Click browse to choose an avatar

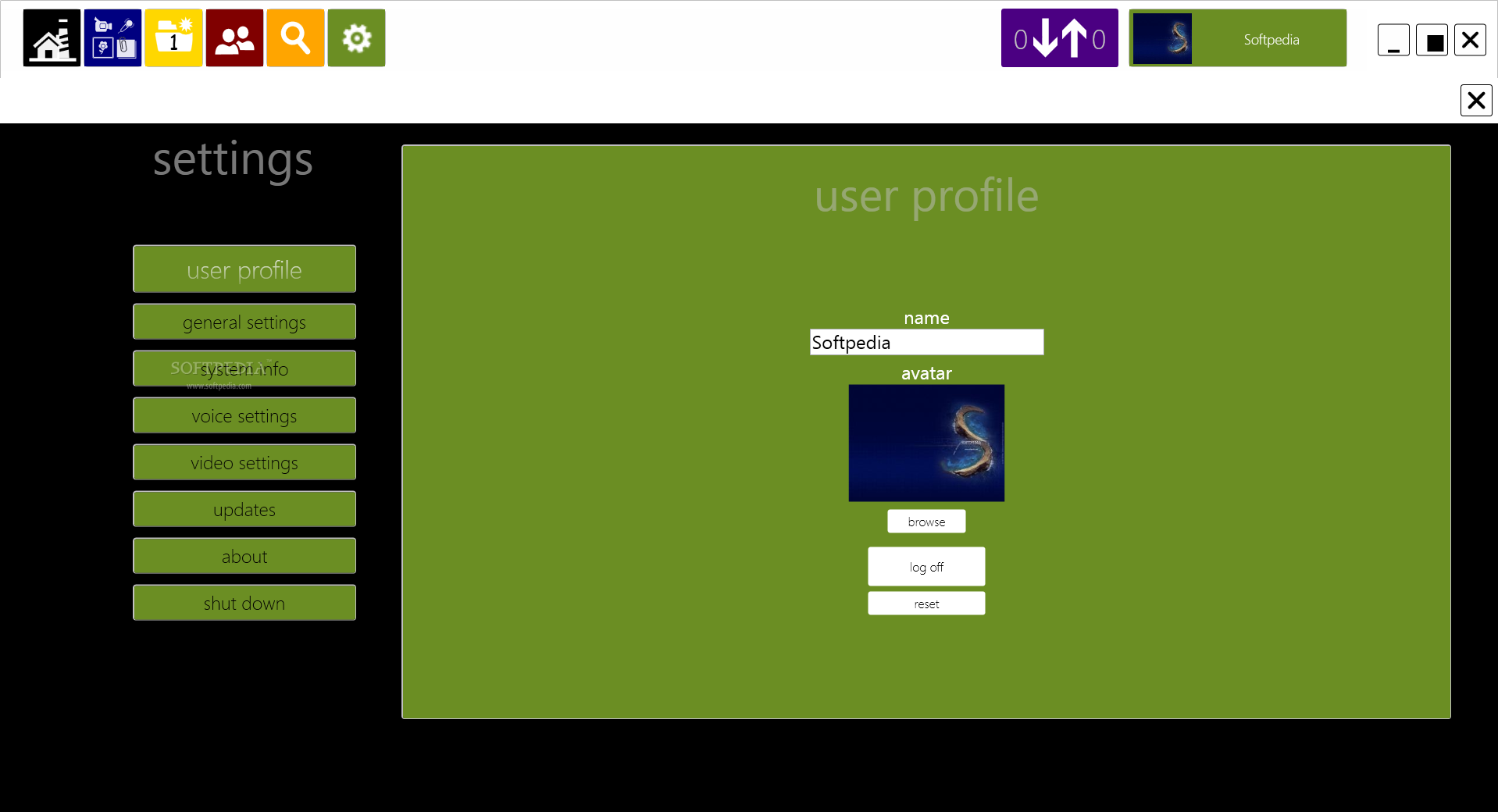(x=926, y=522)
